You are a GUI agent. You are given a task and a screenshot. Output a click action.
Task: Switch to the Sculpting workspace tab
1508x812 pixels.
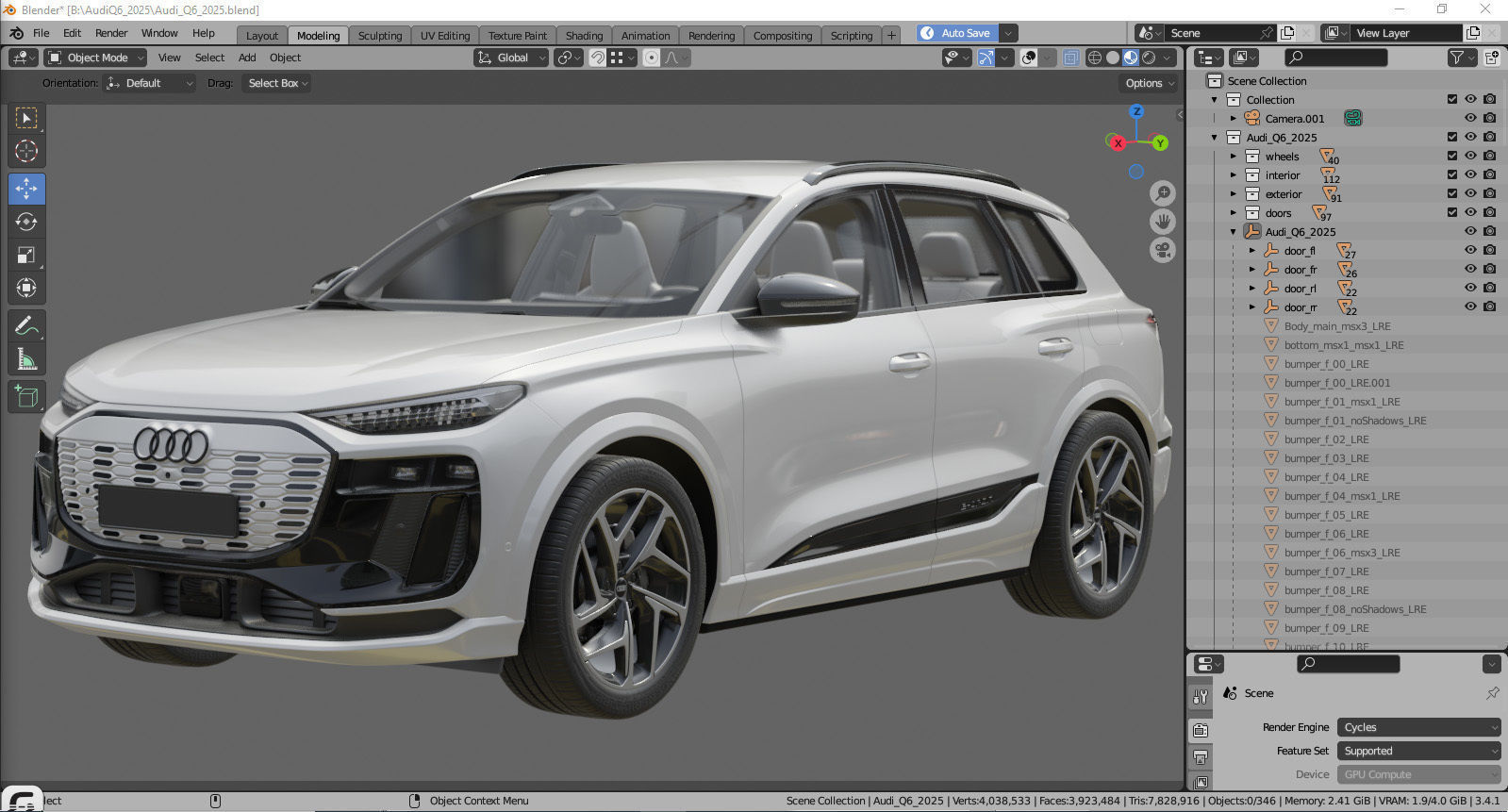tap(380, 36)
